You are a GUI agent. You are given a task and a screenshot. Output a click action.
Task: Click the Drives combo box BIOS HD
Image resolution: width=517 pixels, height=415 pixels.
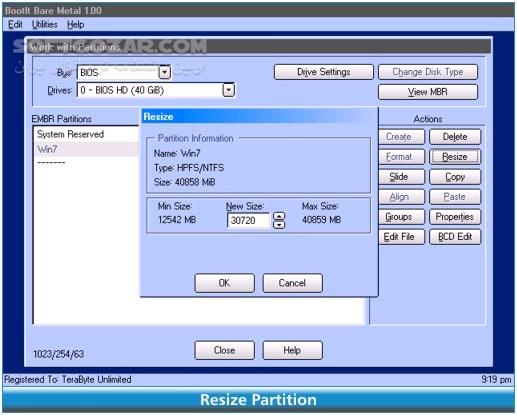coord(156,90)
